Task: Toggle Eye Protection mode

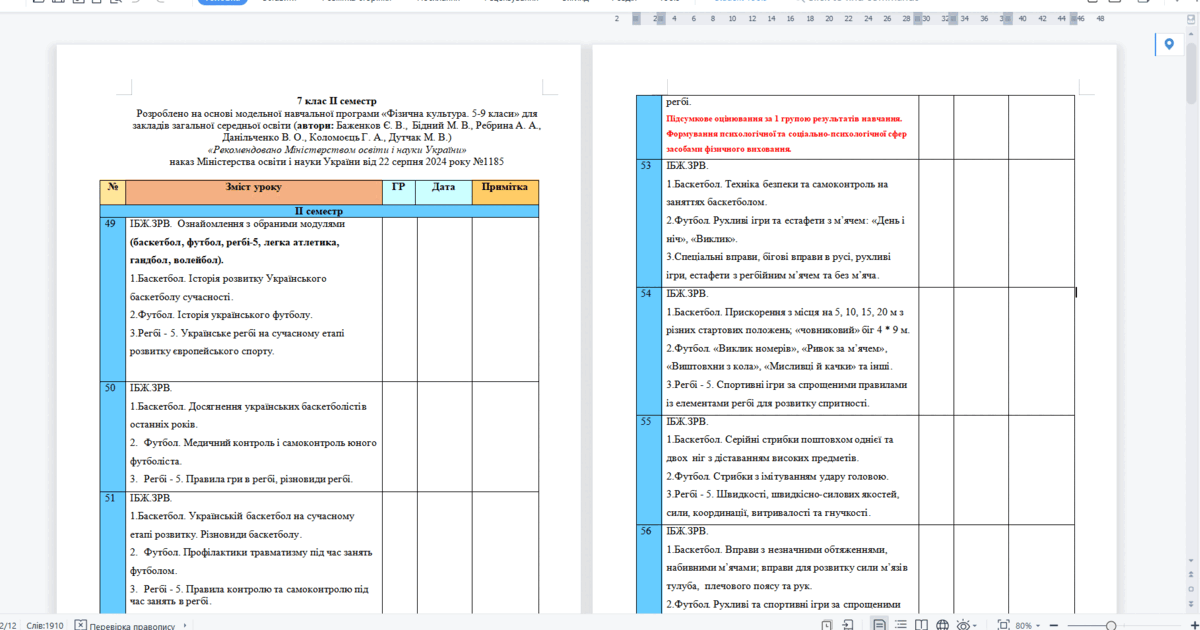Action: (964, 625)
